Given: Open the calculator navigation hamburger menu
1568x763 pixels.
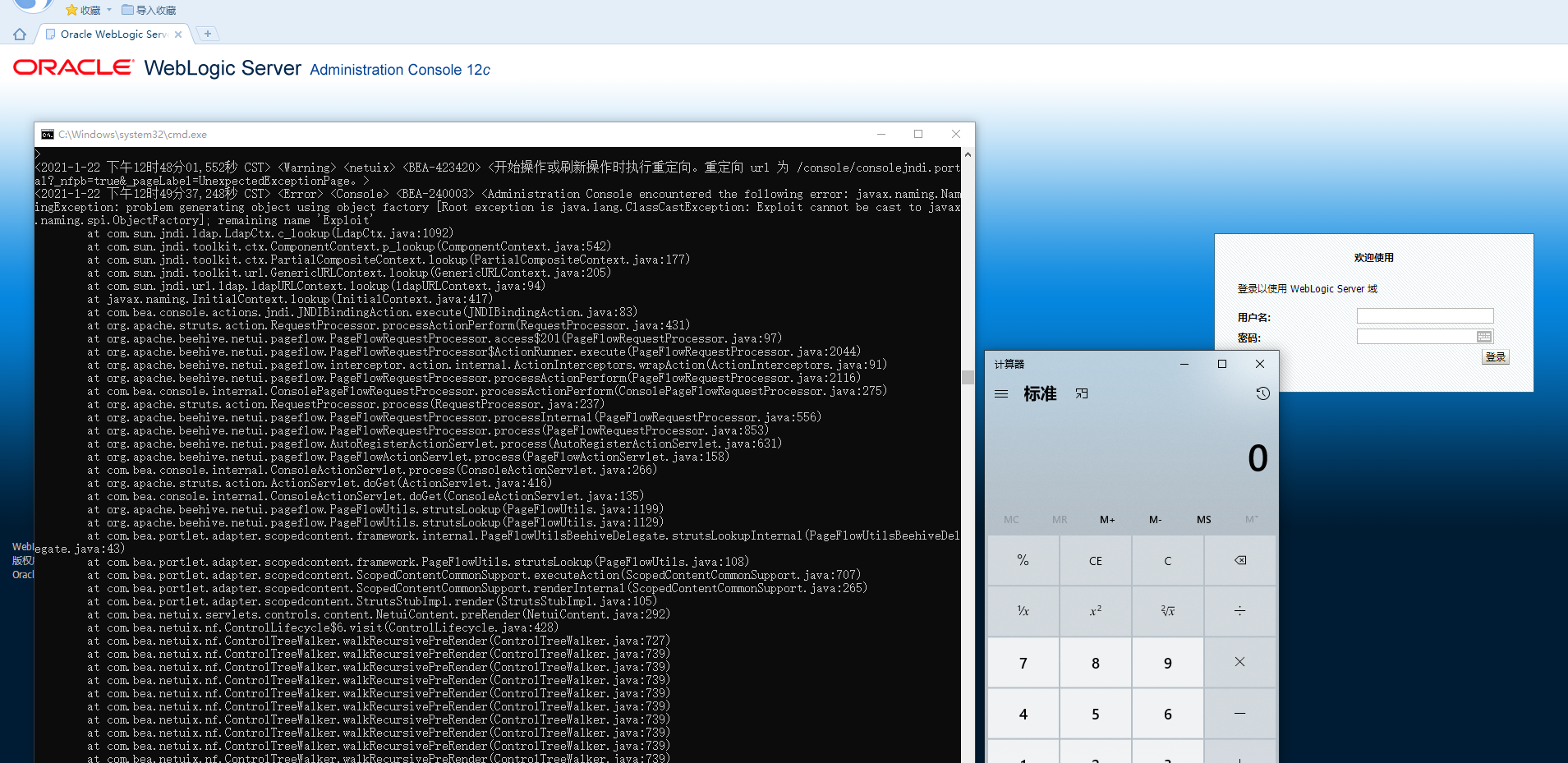Looking at the screenshot, I should pos(1001,394).
